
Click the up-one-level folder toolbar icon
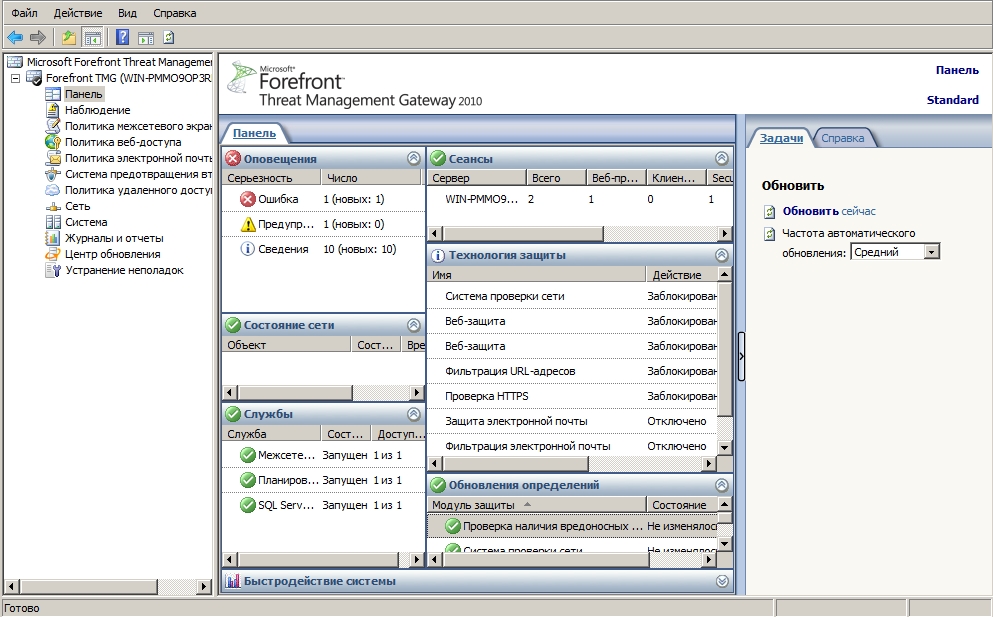pos(69,38)
